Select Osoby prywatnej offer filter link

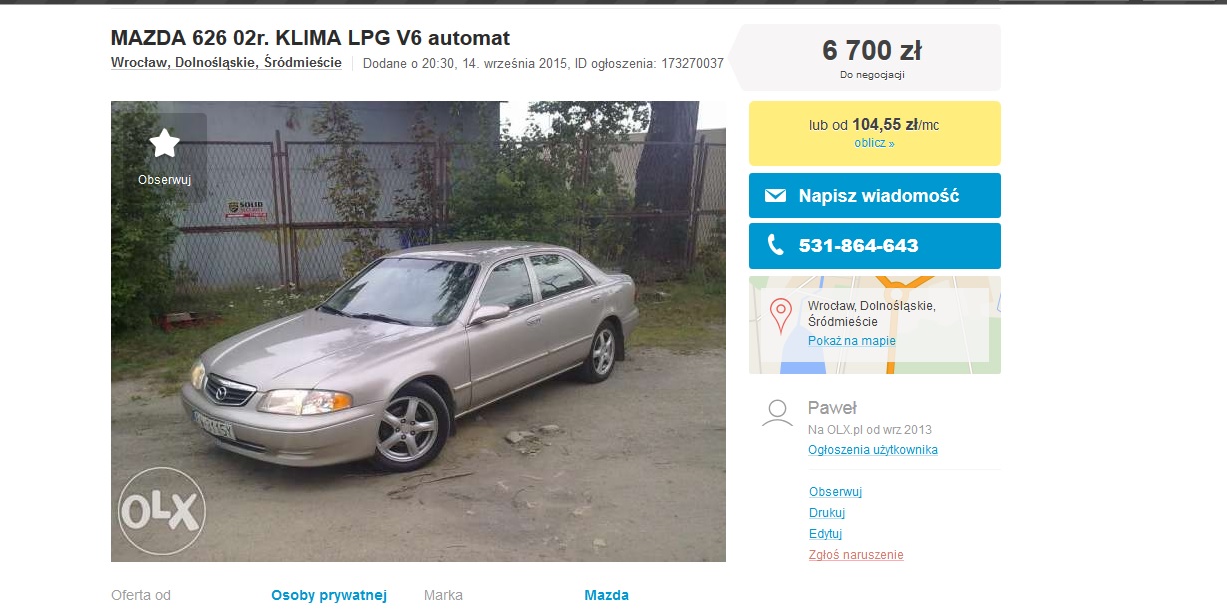pyautogui.click(x=329, y=595)
